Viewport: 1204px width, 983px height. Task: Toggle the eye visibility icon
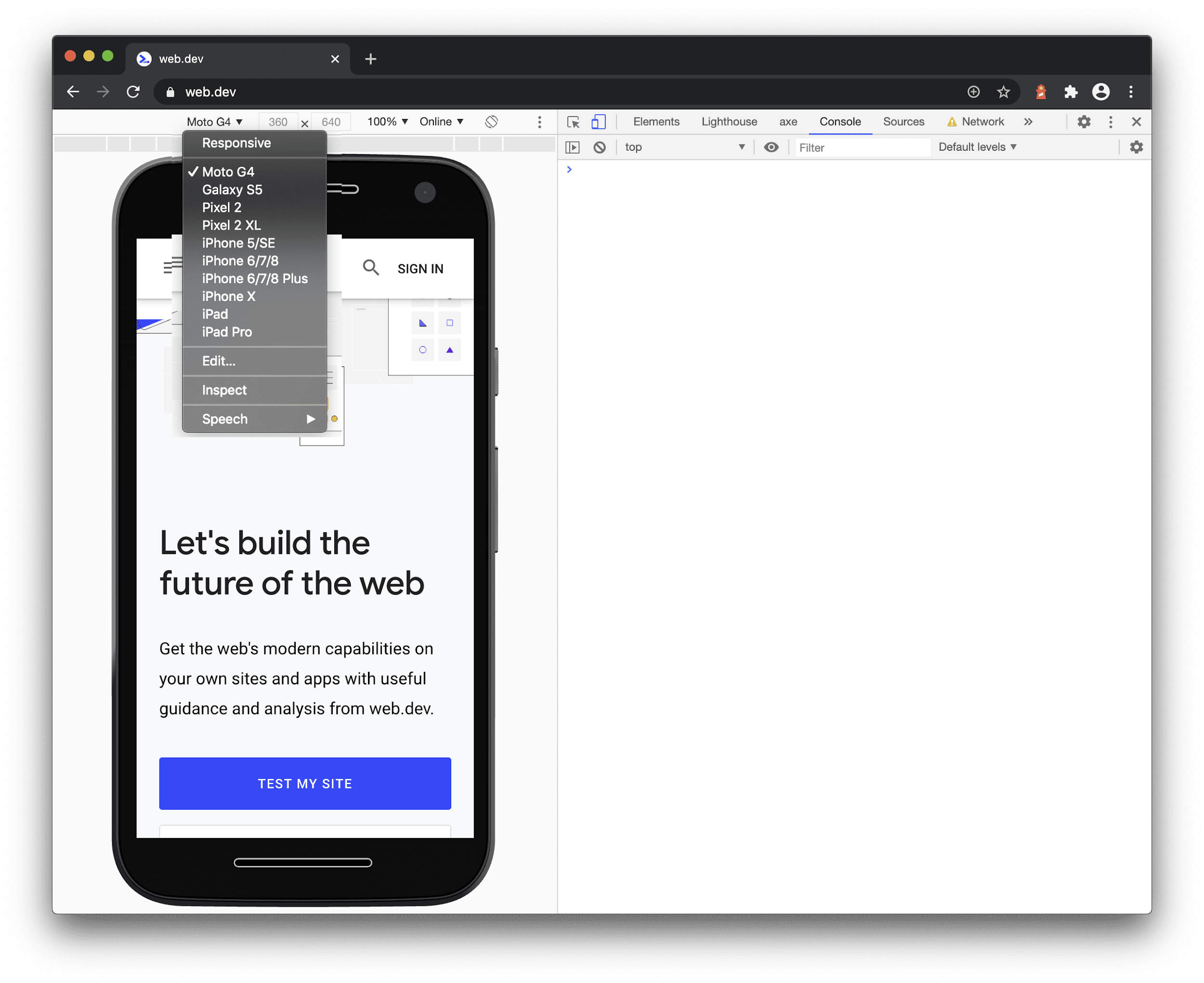[772, 146]
